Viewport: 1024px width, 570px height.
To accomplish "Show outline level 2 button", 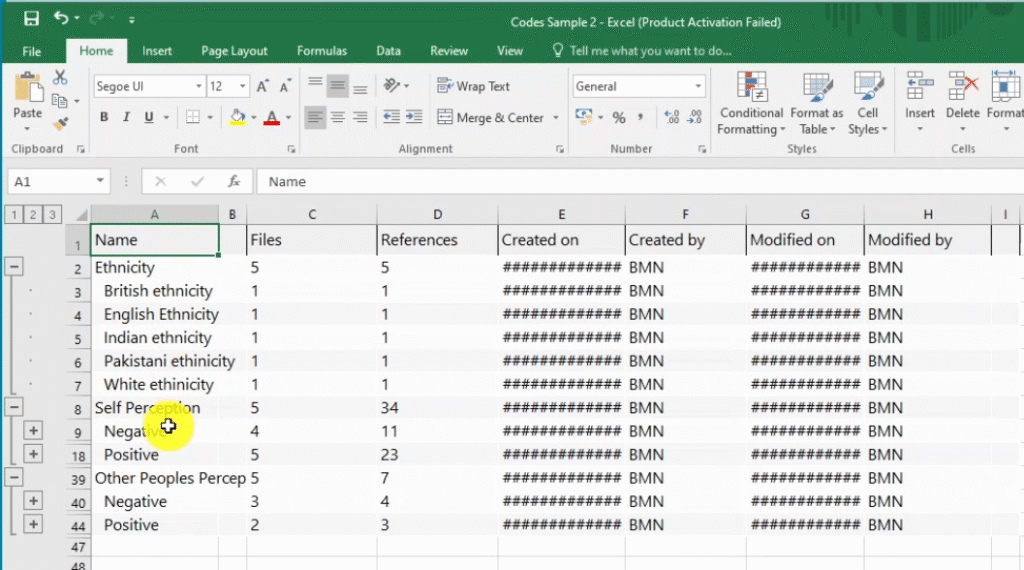I will coord(32,214).
